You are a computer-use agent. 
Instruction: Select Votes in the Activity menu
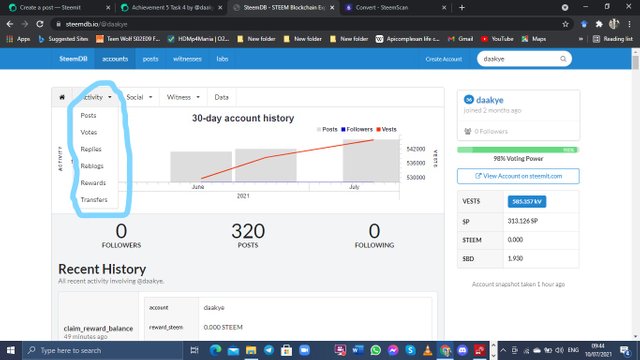(89, 132)
